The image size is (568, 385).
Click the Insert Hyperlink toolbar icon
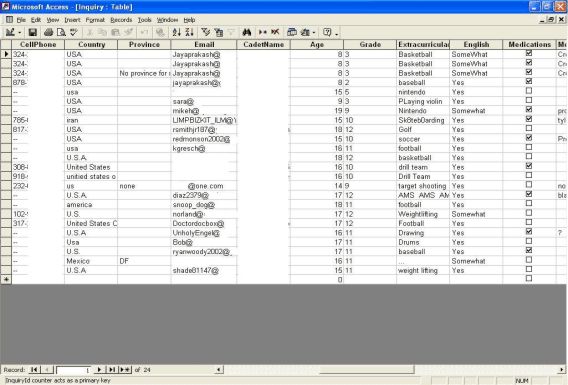[x=160, y=33]
